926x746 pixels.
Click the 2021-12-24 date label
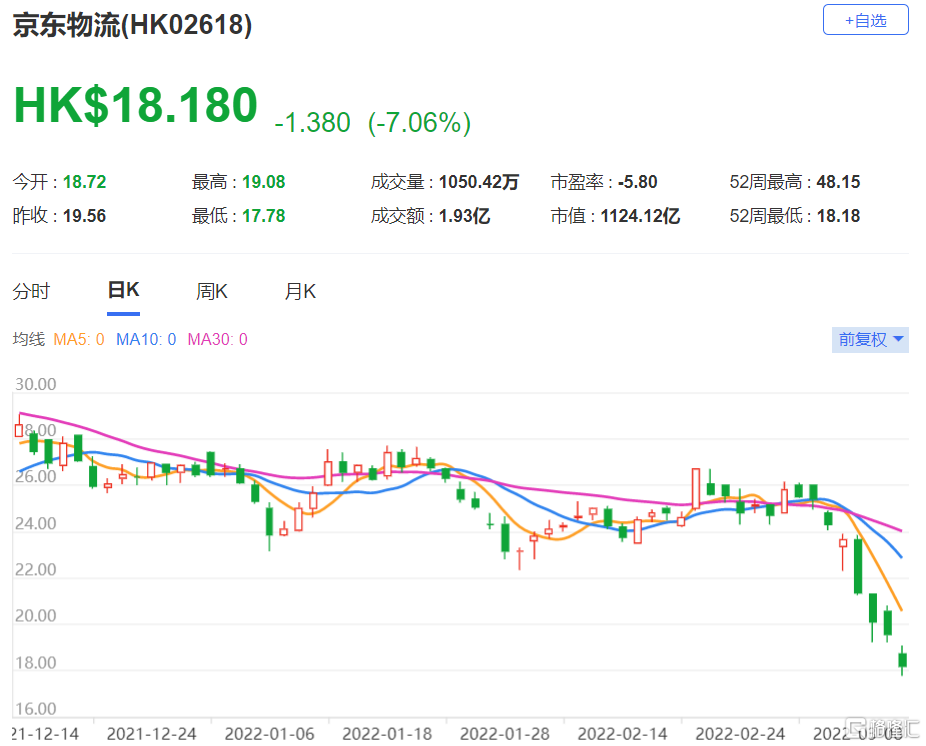click(152, 734)
